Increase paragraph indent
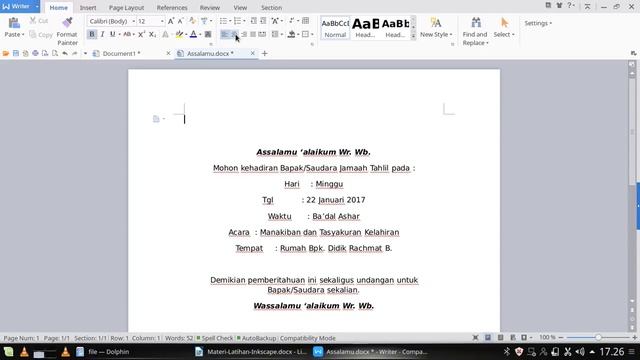 263,21
